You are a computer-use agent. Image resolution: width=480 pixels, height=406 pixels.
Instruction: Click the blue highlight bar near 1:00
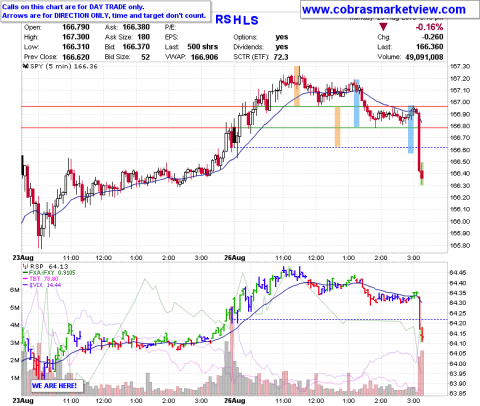357,103
